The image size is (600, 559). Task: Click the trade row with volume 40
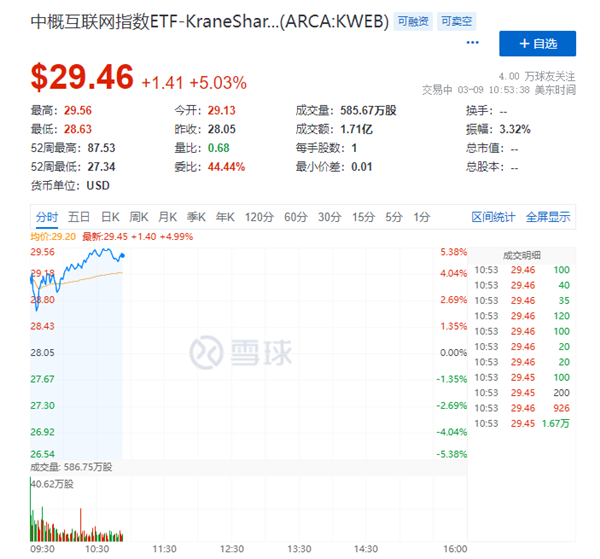tap(522, 285)
